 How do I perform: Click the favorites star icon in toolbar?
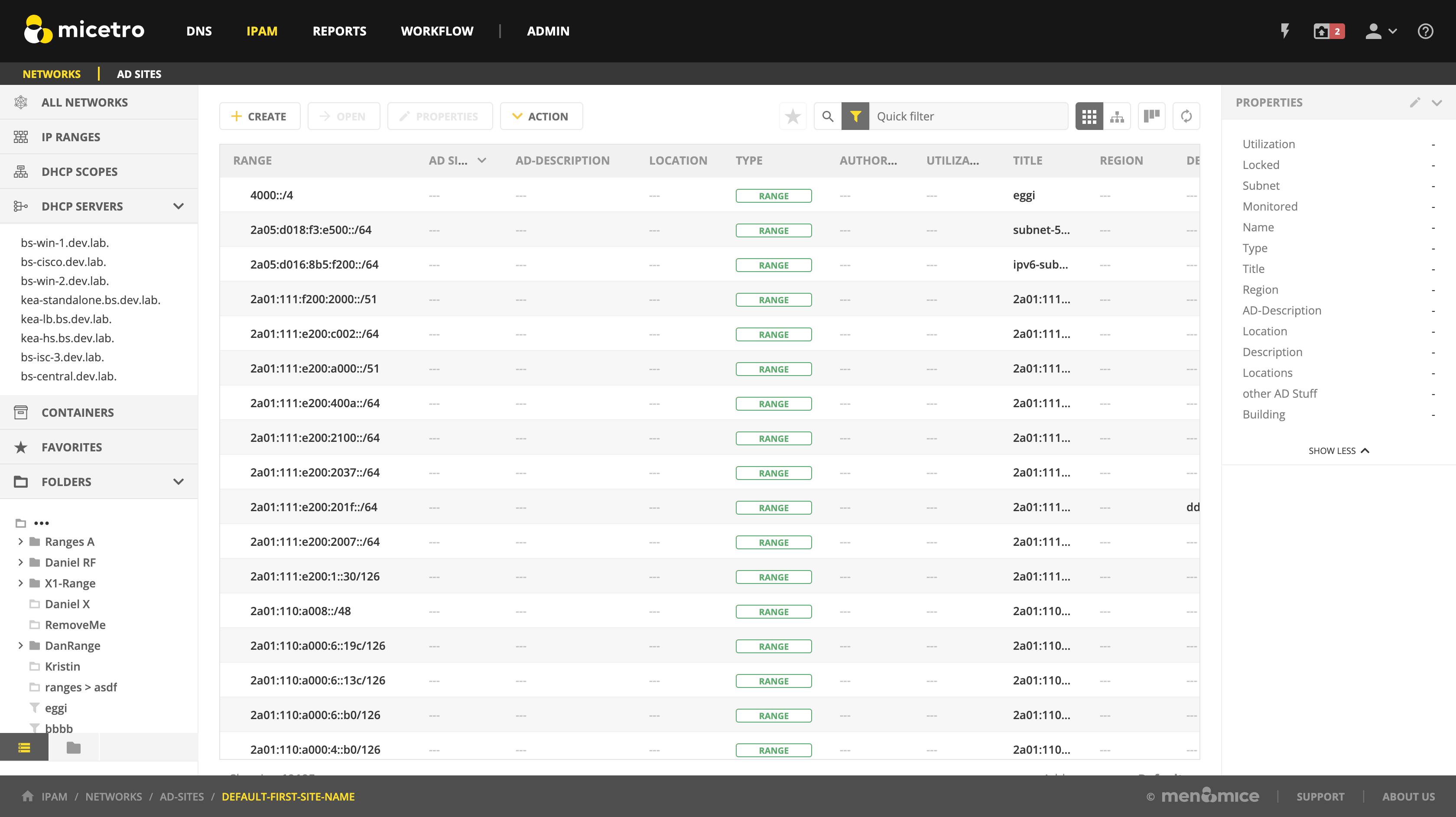click(x=793, y=117)
